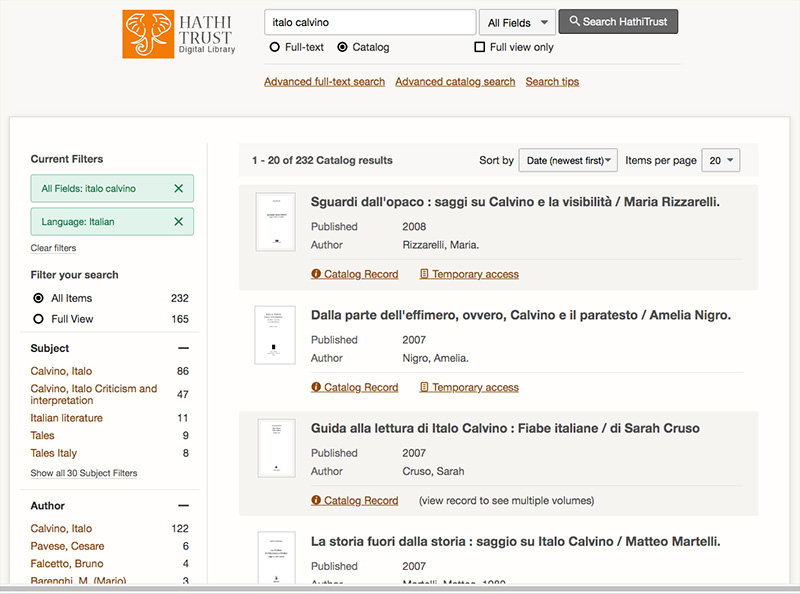Click the Clear filters link
This screenshot has width=800, height=594.
(53, 248)
